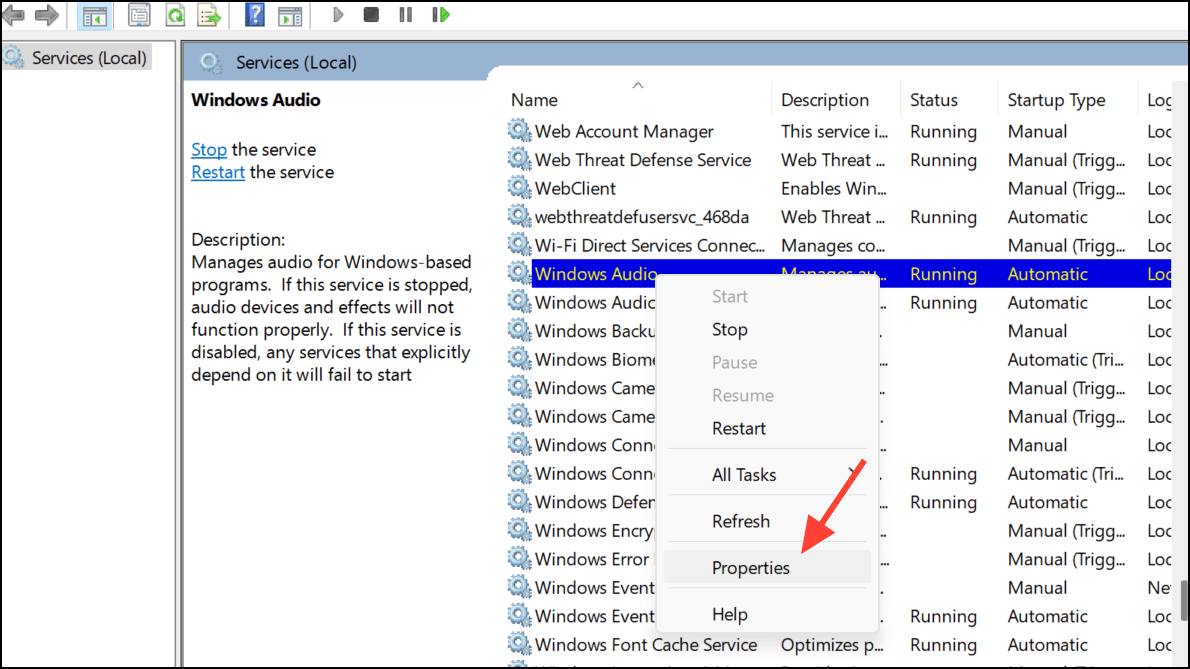Viewport: 1190px width, 669px height.
Task: Open the Properties toolbar icon
Action: tap(140, 15)
